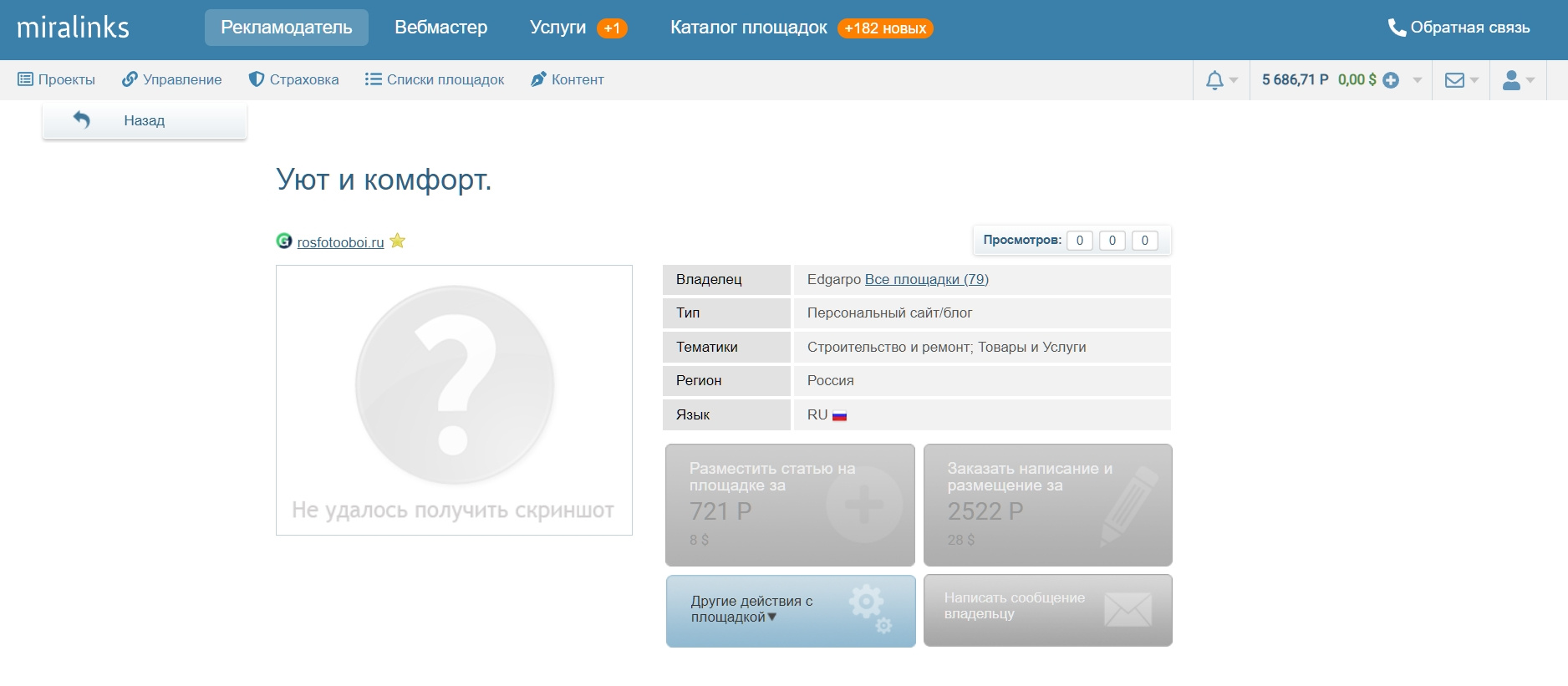Click the page title Уют и комфорт
1568x686 pixels.
(x=384, y=180)
